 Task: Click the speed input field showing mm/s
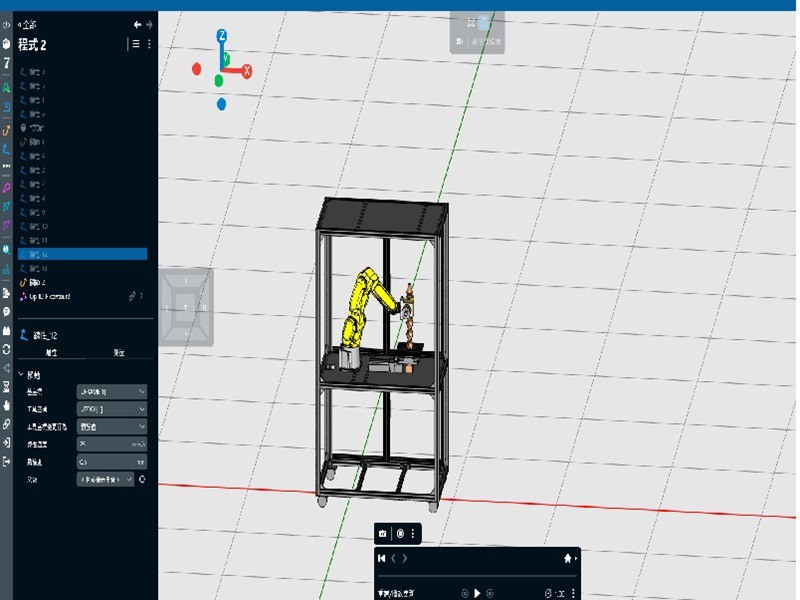(112, 444)
